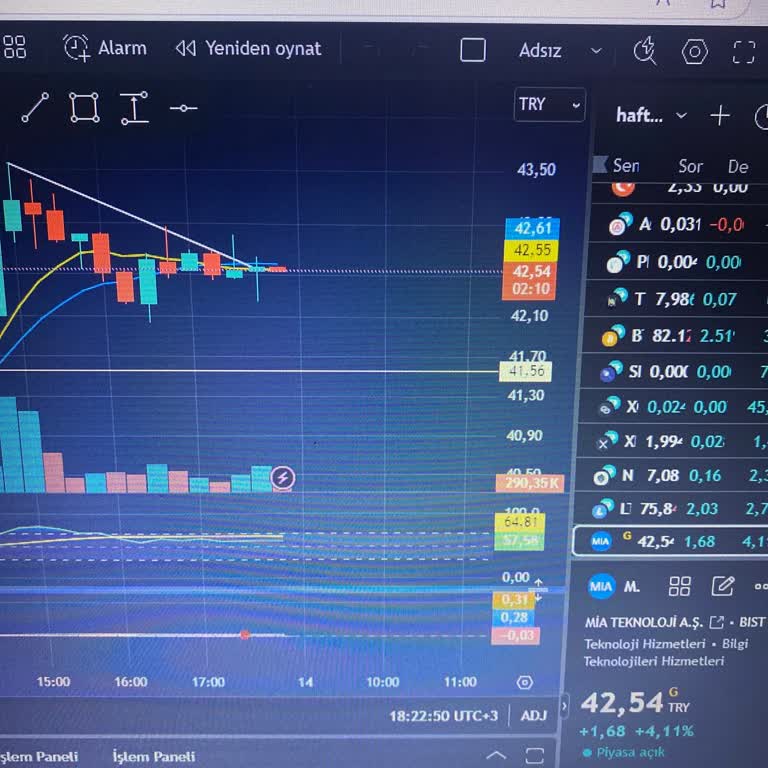Click the 18:22:50 UTC+3 timezone clock

[x=444, y=717]
